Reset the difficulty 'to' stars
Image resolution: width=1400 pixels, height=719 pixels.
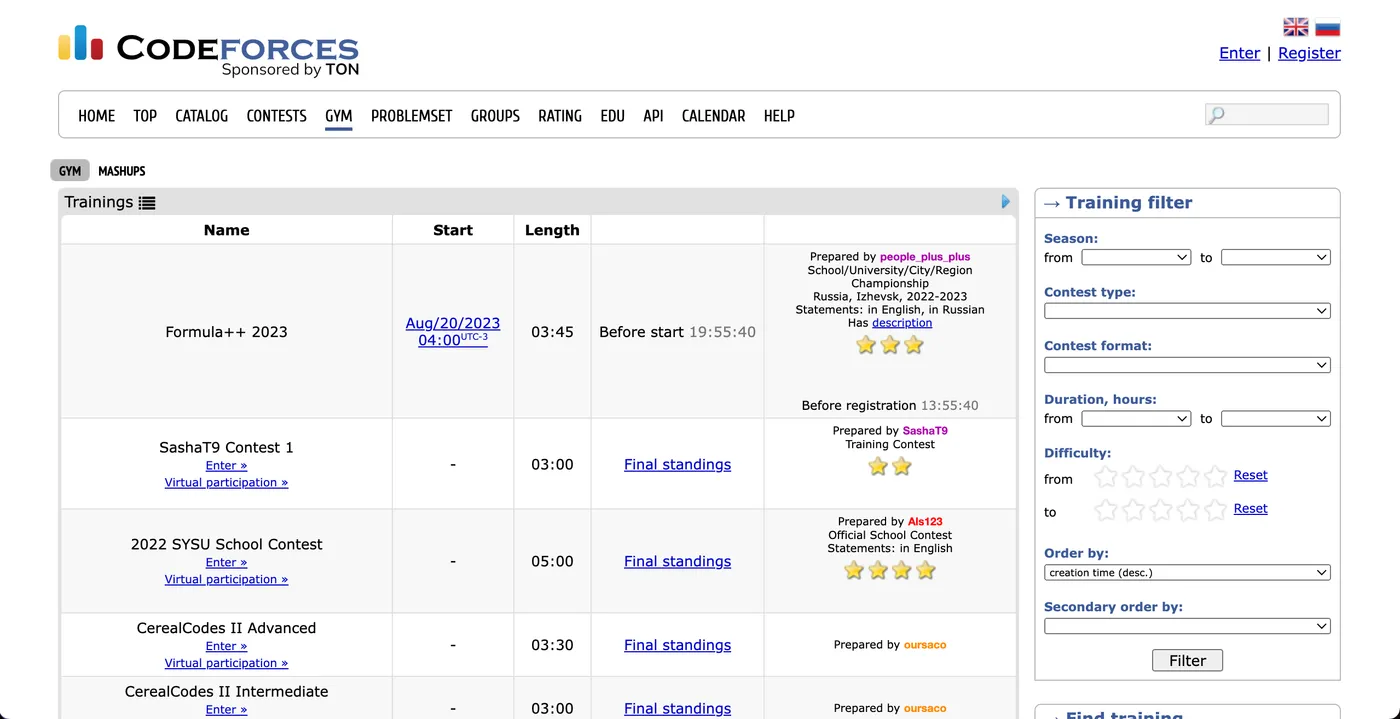click(1250, 508)
